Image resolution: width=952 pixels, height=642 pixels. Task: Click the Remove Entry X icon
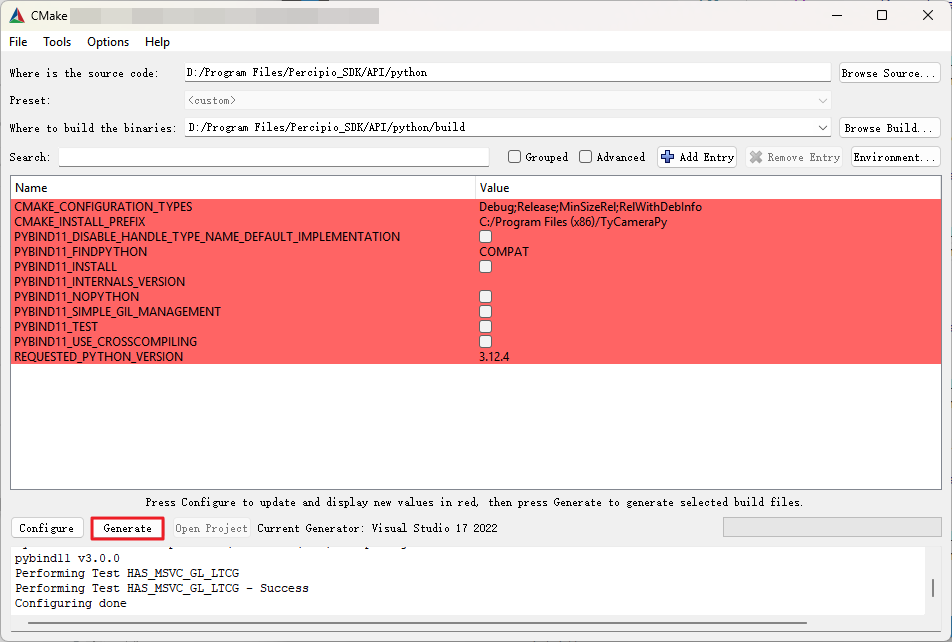757,157
